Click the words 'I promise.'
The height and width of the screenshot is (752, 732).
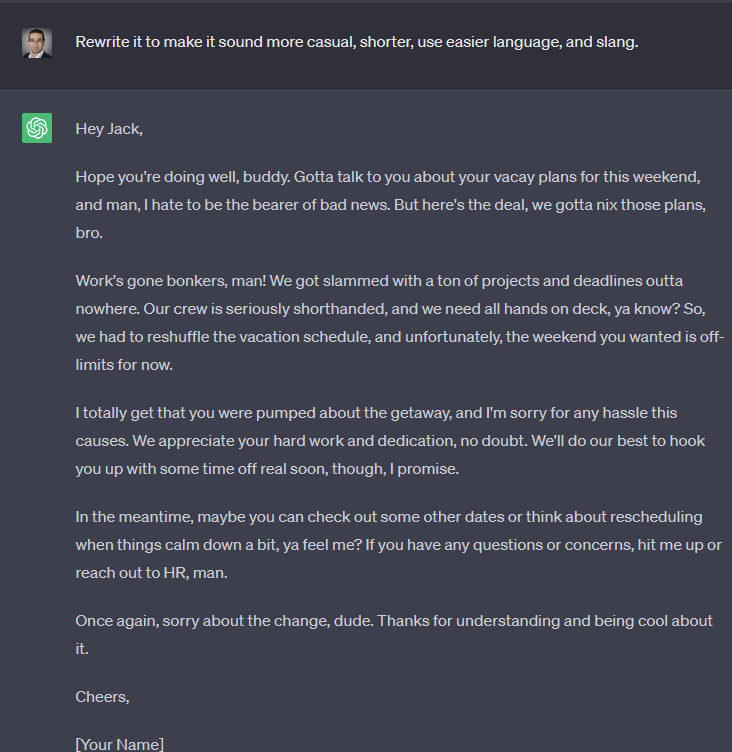424,469
